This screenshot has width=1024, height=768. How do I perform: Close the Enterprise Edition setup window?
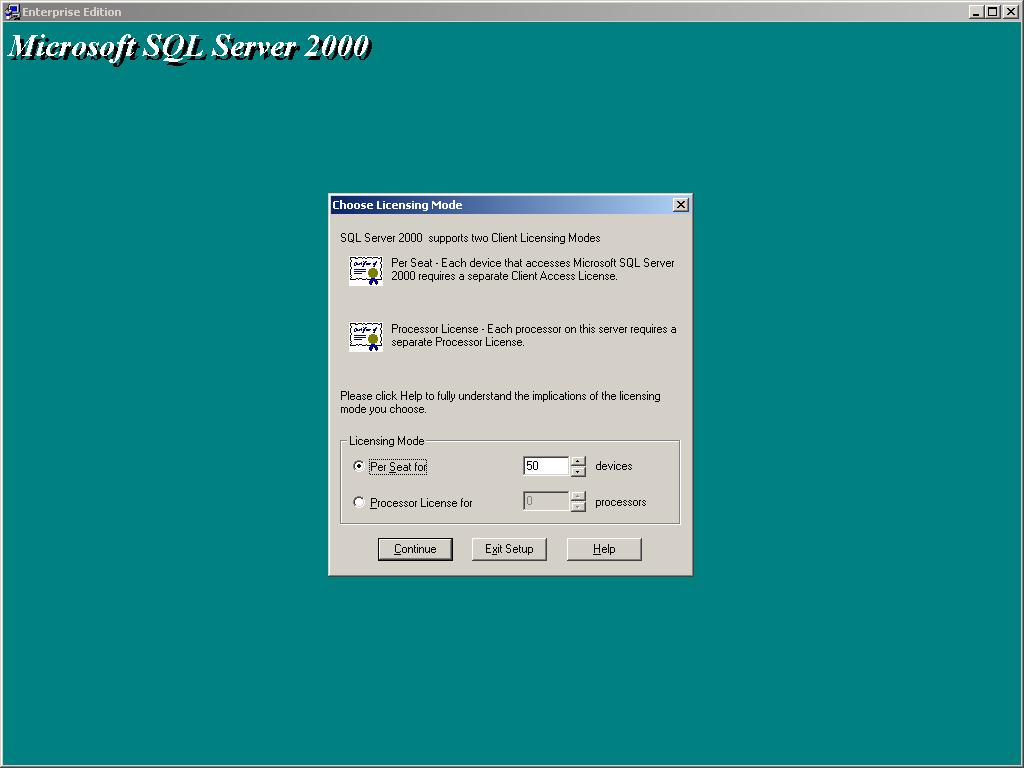tap(1010, 12)
